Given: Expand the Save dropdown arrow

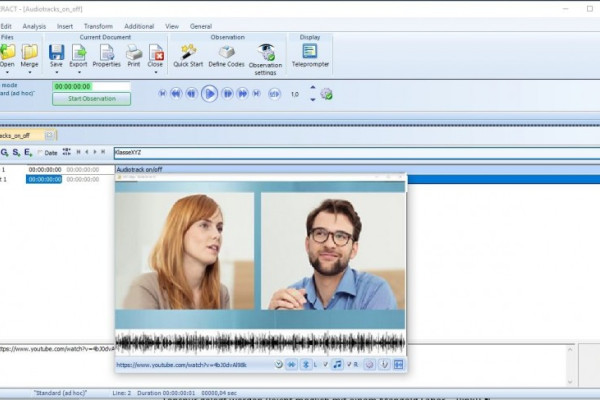Looking at the screenshot, I should tap(57, 72).
